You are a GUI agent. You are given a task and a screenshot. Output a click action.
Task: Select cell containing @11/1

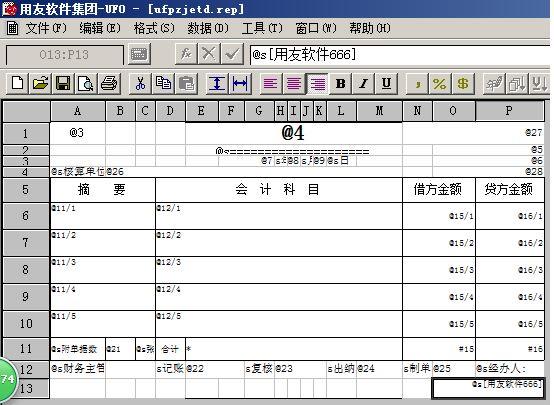[103, 216]
